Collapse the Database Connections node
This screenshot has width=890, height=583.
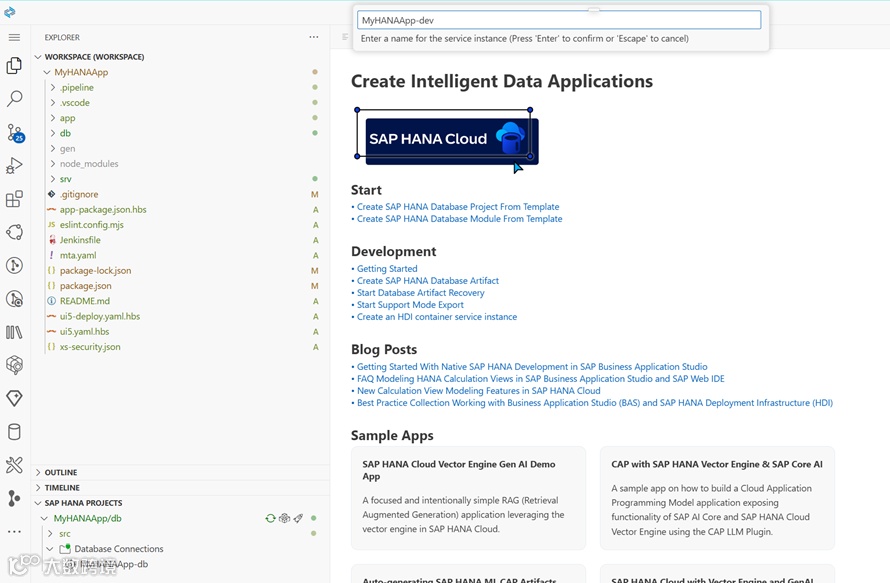point(50,549)
